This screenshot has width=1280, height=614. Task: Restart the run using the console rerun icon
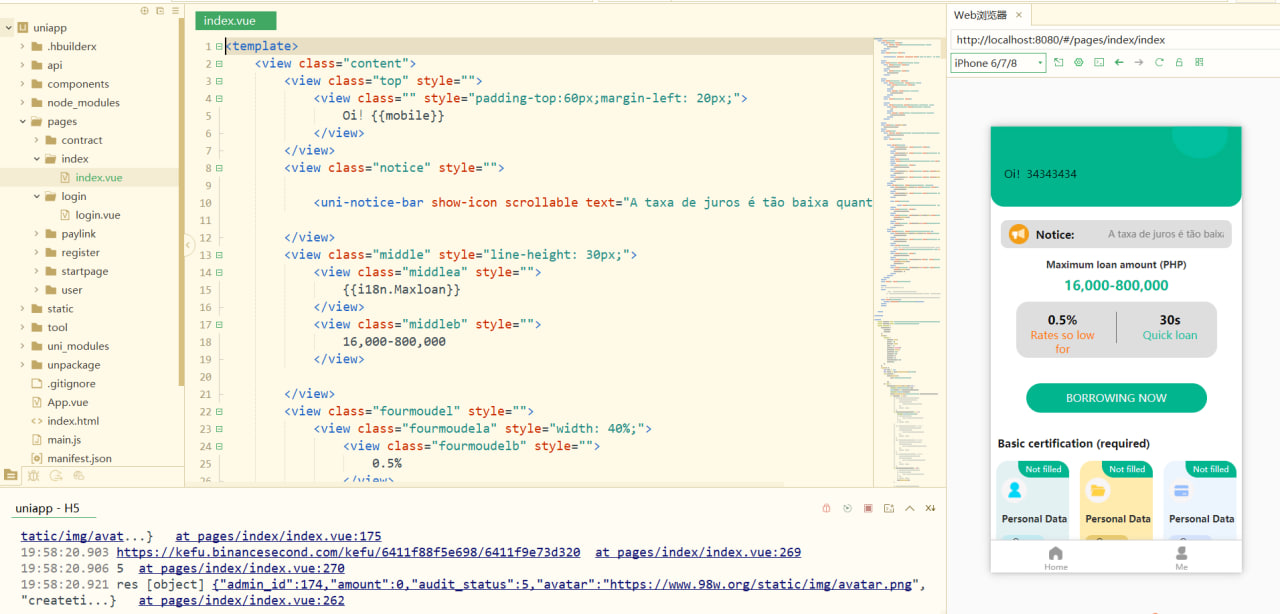[847, 509]
